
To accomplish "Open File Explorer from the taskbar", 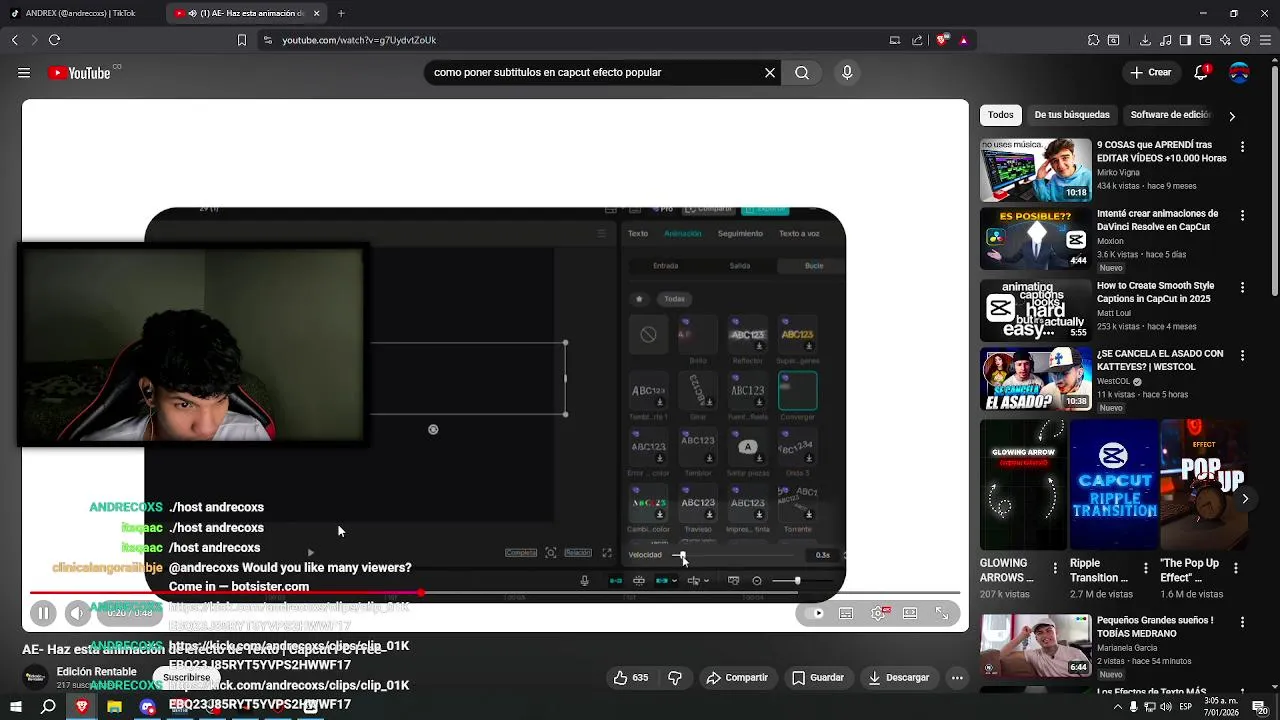I will [114, 707].
